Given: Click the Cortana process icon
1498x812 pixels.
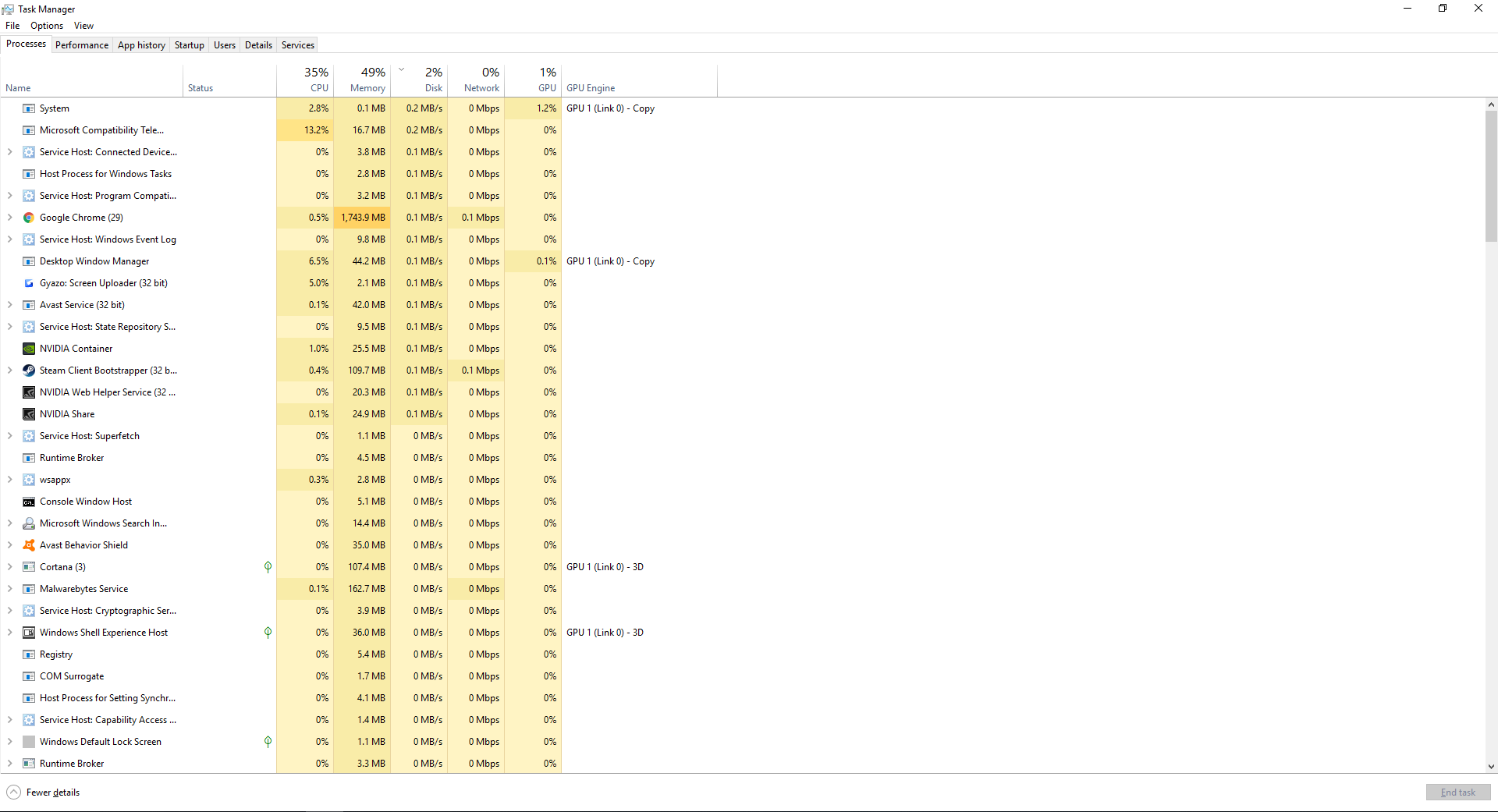Looking at the screenshot, I should click(x=29, y=567).
